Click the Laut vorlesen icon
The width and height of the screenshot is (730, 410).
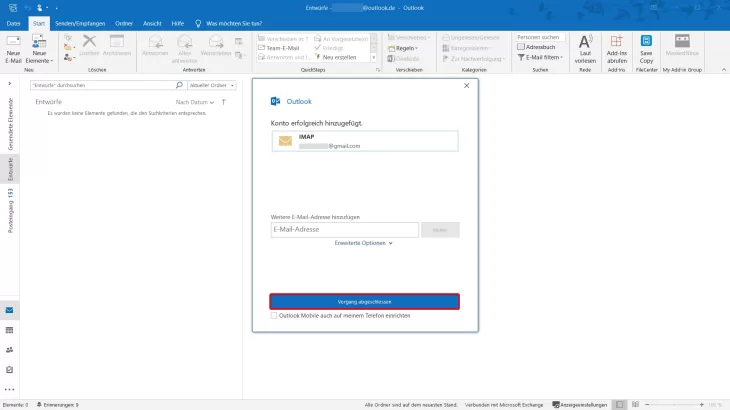coord(585,48)
